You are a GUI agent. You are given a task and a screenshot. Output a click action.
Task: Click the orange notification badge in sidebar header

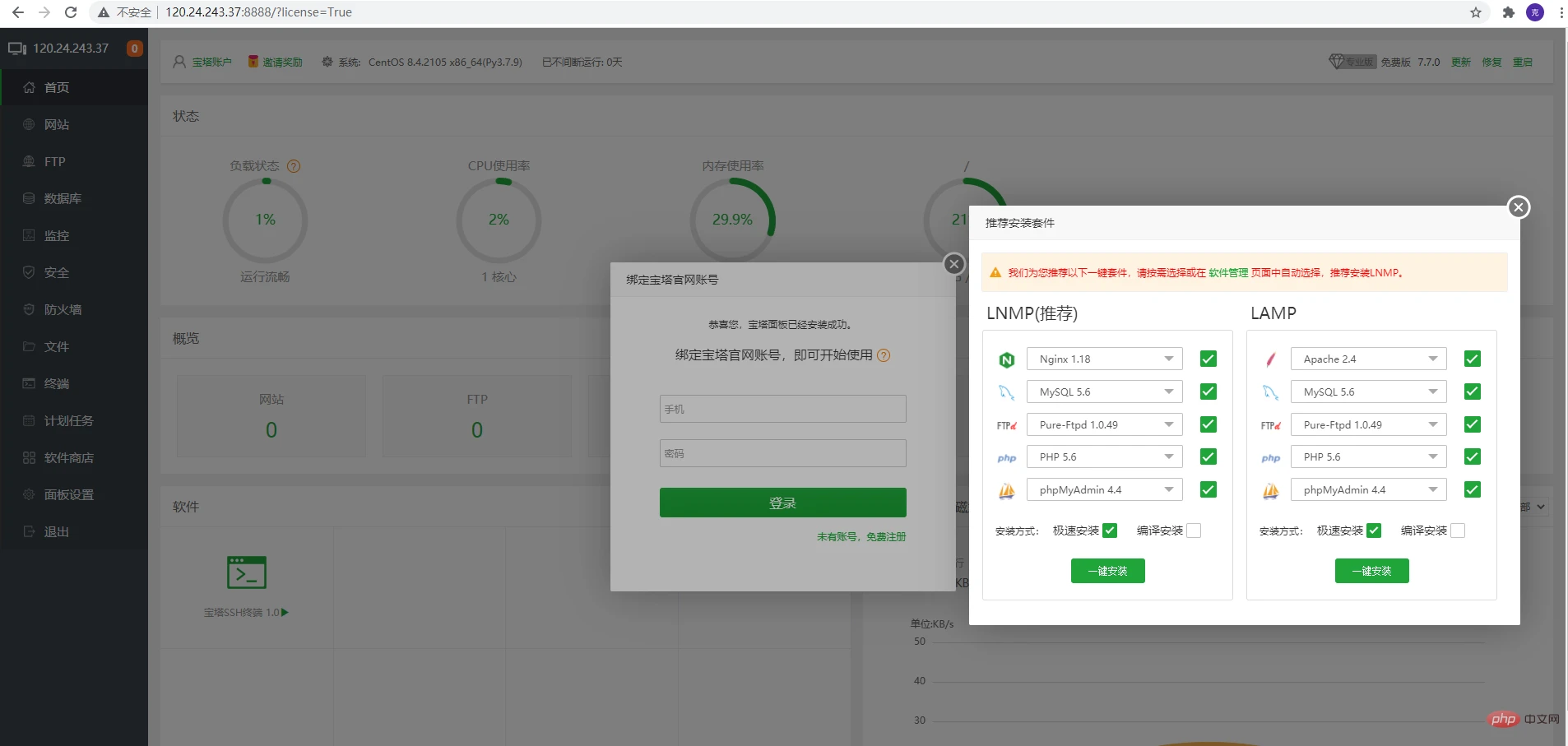[135, 49]
